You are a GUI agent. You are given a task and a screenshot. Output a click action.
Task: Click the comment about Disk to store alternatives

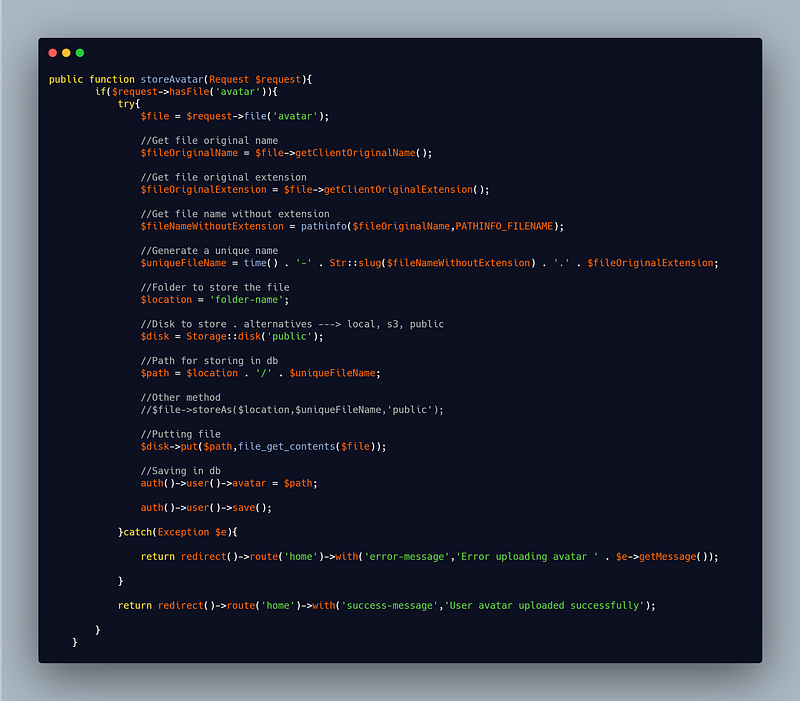point(292,324)
